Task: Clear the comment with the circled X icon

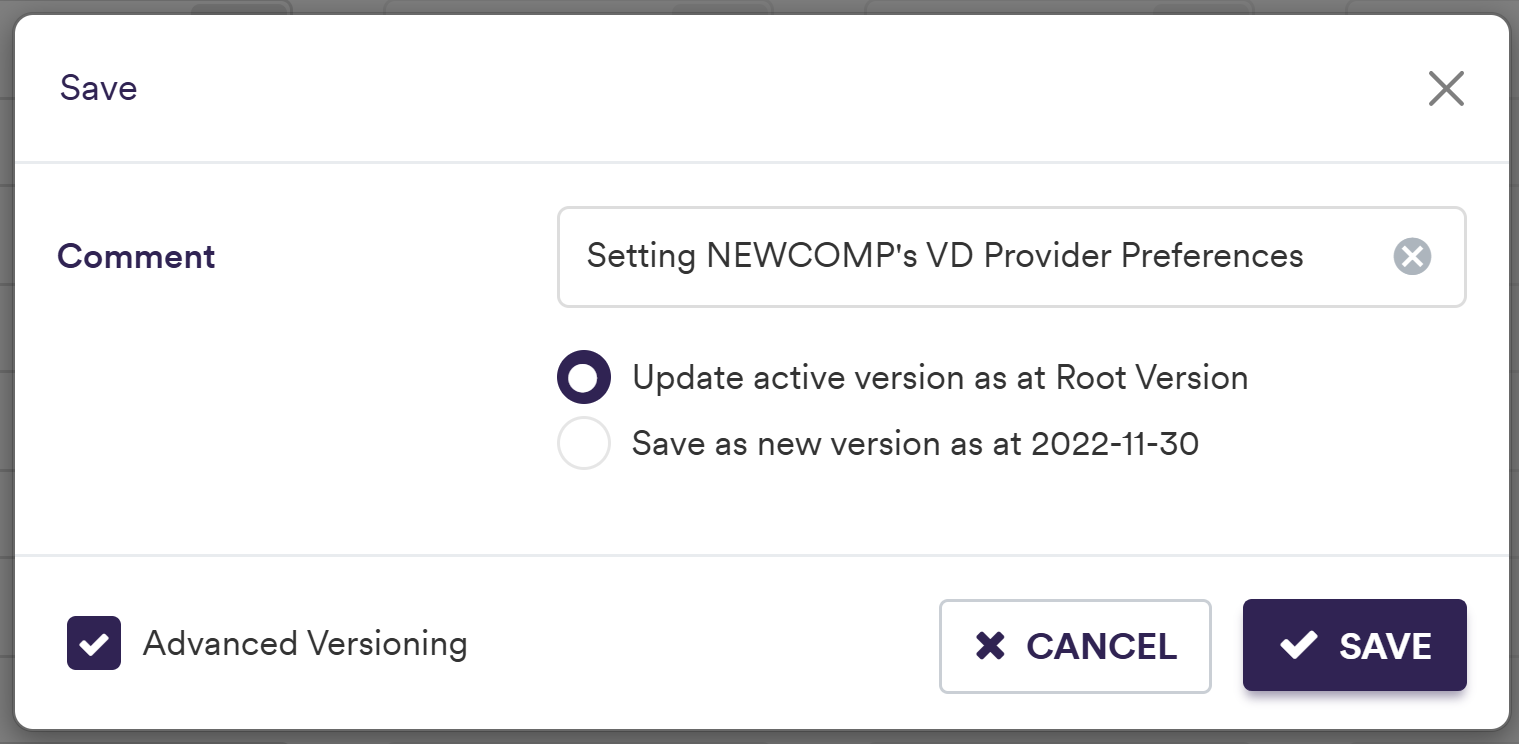Action: point(1412,257)
